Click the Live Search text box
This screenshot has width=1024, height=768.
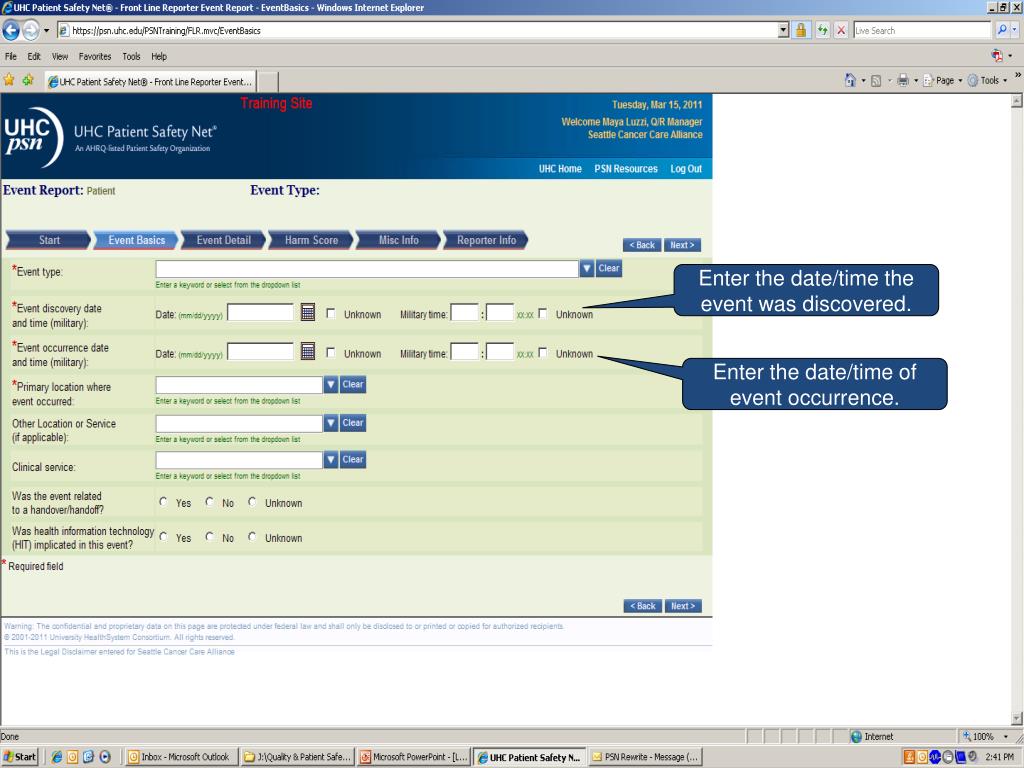click(922, 30)
